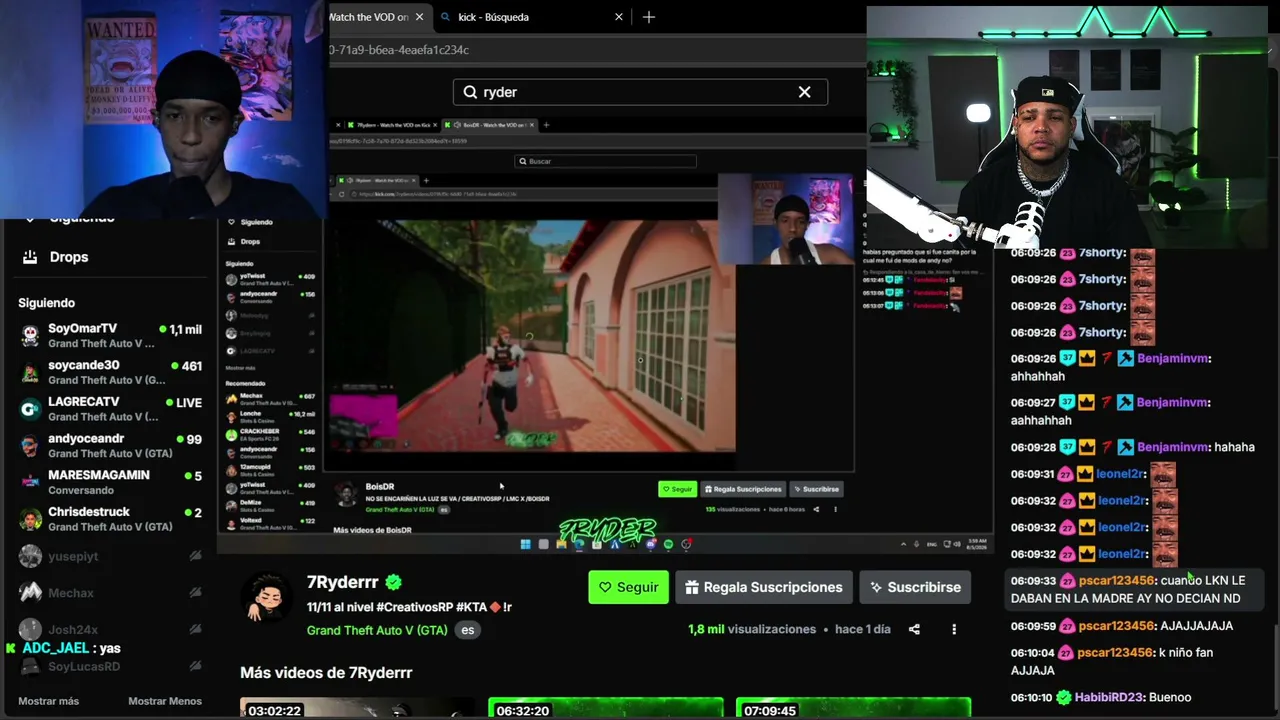Focus the ryder search input field
The image size is (1280, 720).
[640, 92]
